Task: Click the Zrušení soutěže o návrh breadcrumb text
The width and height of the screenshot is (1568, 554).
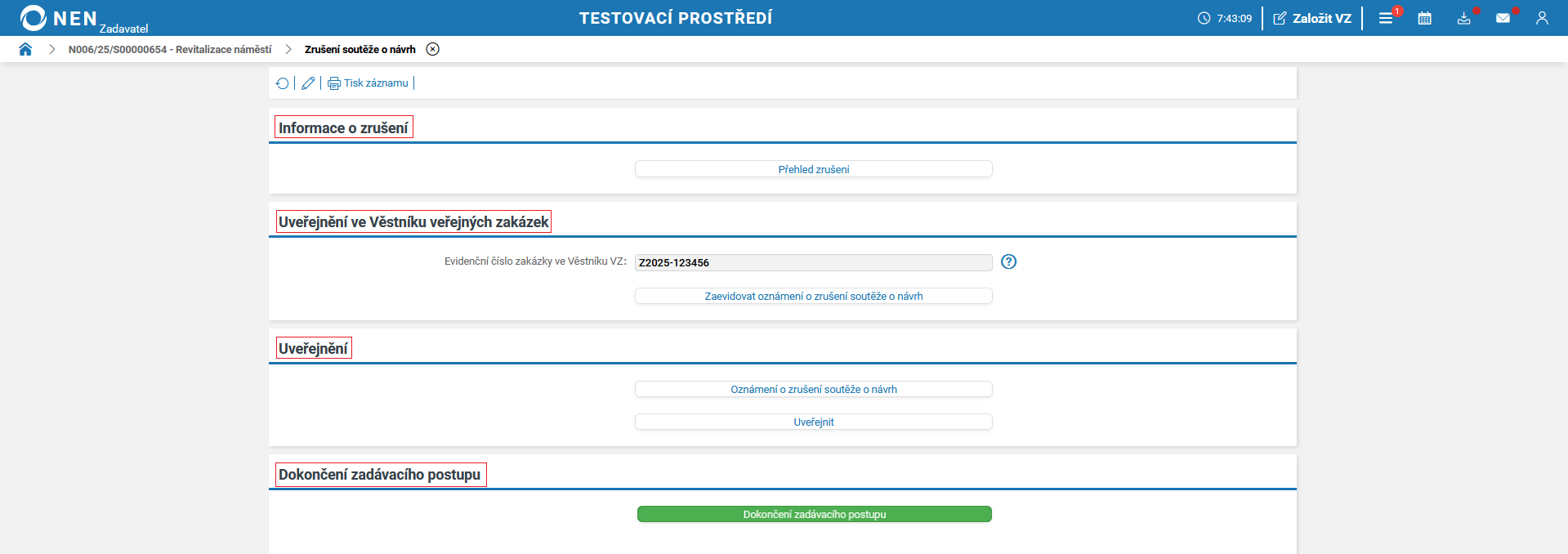Action: [x=360, y=50]
